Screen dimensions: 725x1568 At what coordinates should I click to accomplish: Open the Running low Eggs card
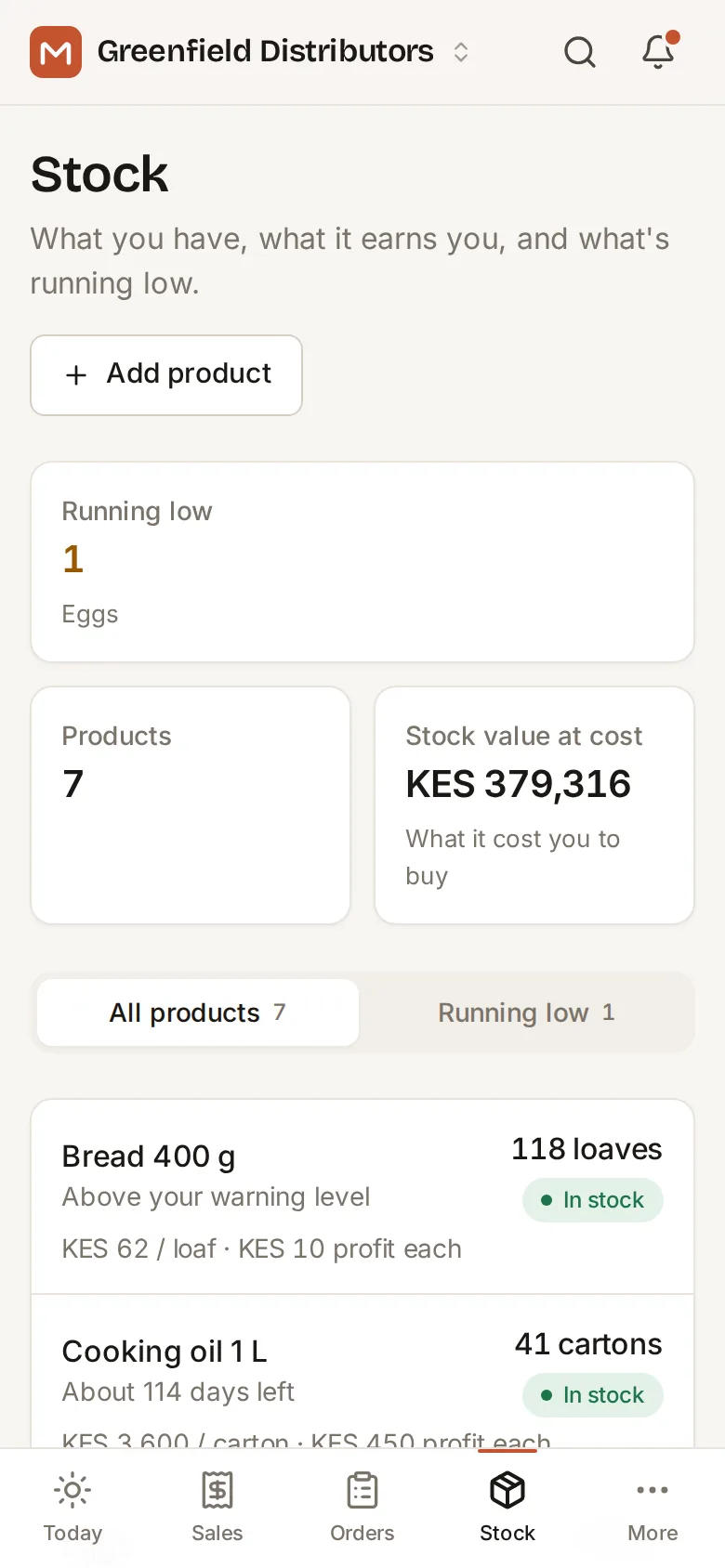click(362, 562)
